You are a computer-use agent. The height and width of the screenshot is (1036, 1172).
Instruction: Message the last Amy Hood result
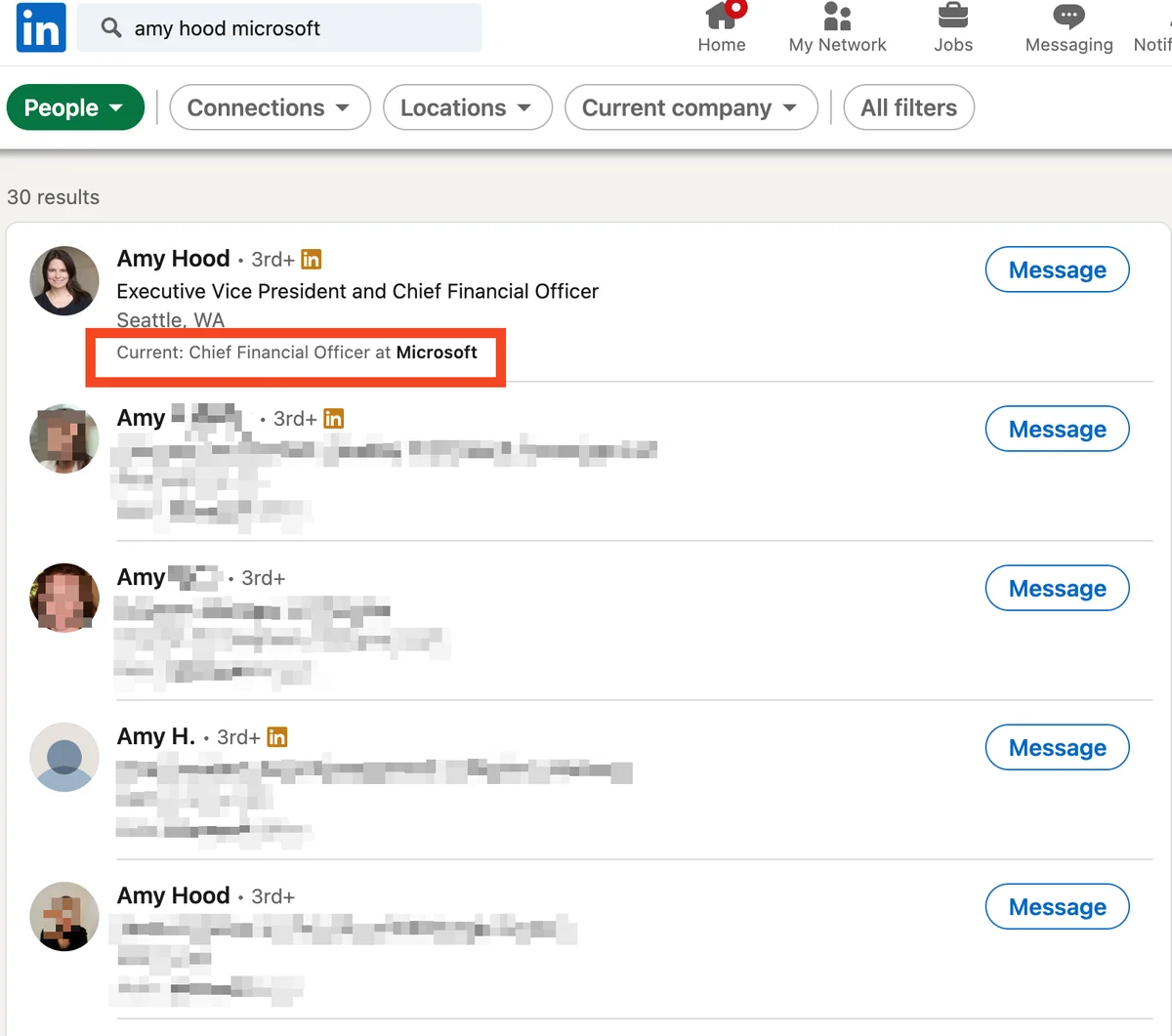pyautogui.click(x=1057, y=906)
